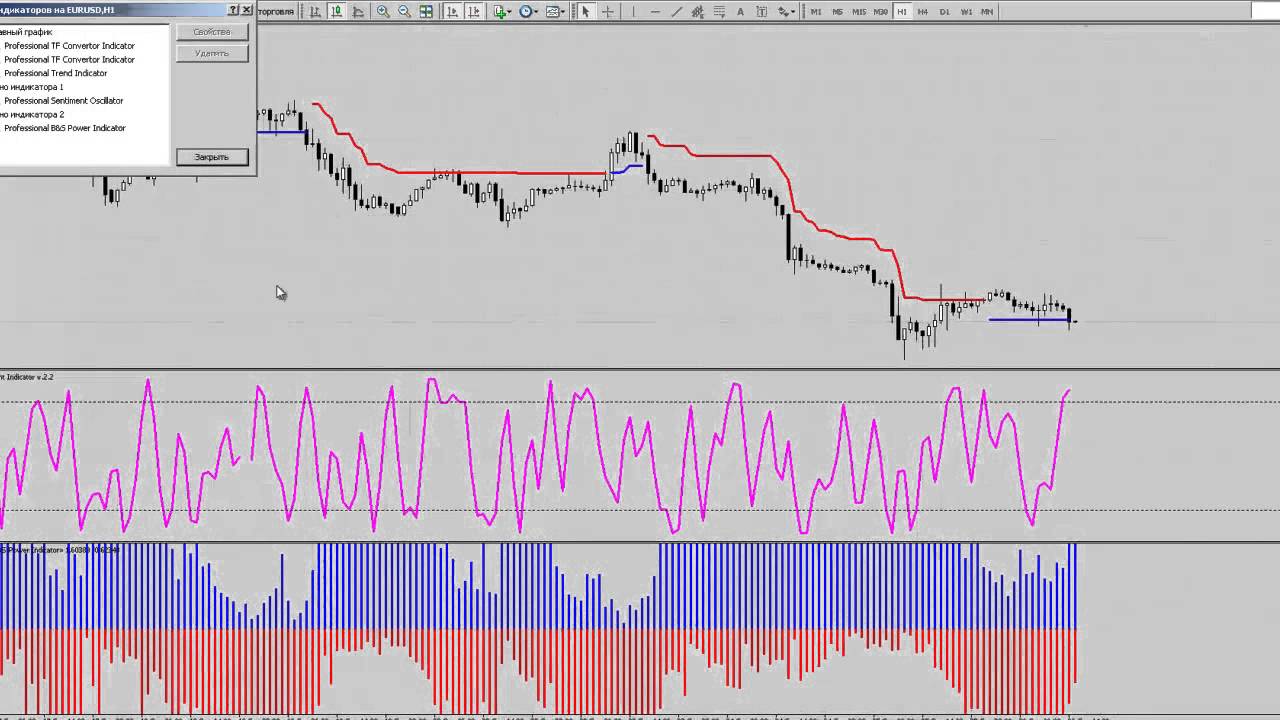Select the text 'A' tool
This screenshot has width=1280, height=720.
tap(740, 12)
